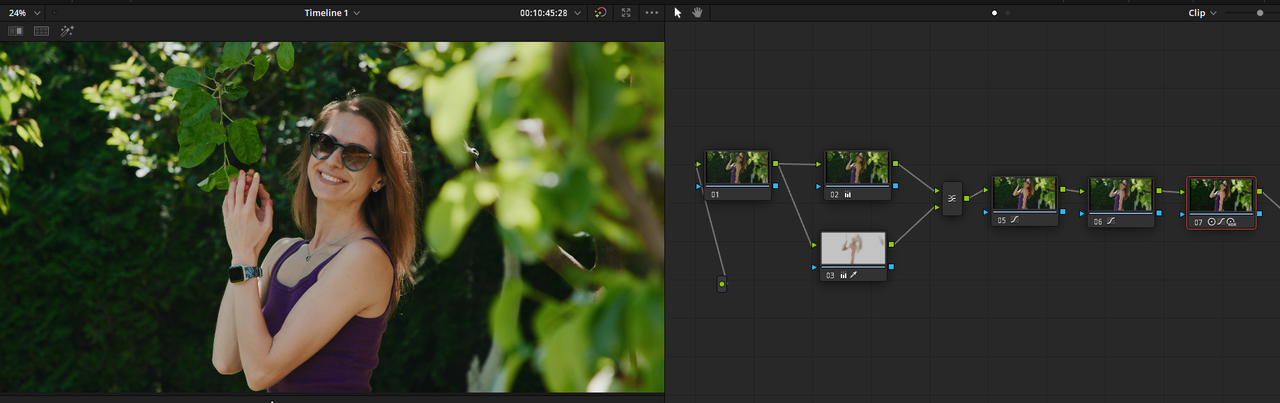Click node label "01"
Screen dimensions: 1280x403
pos(715,195)
